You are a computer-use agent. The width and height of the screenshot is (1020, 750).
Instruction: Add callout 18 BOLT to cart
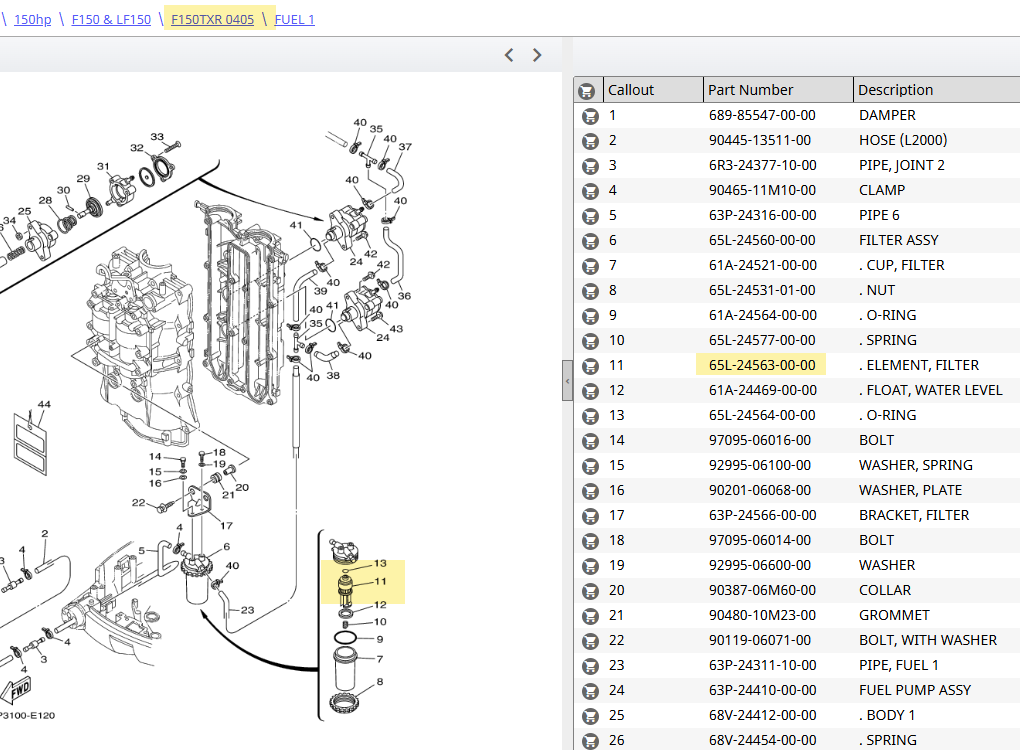click(x=590, y=541)
